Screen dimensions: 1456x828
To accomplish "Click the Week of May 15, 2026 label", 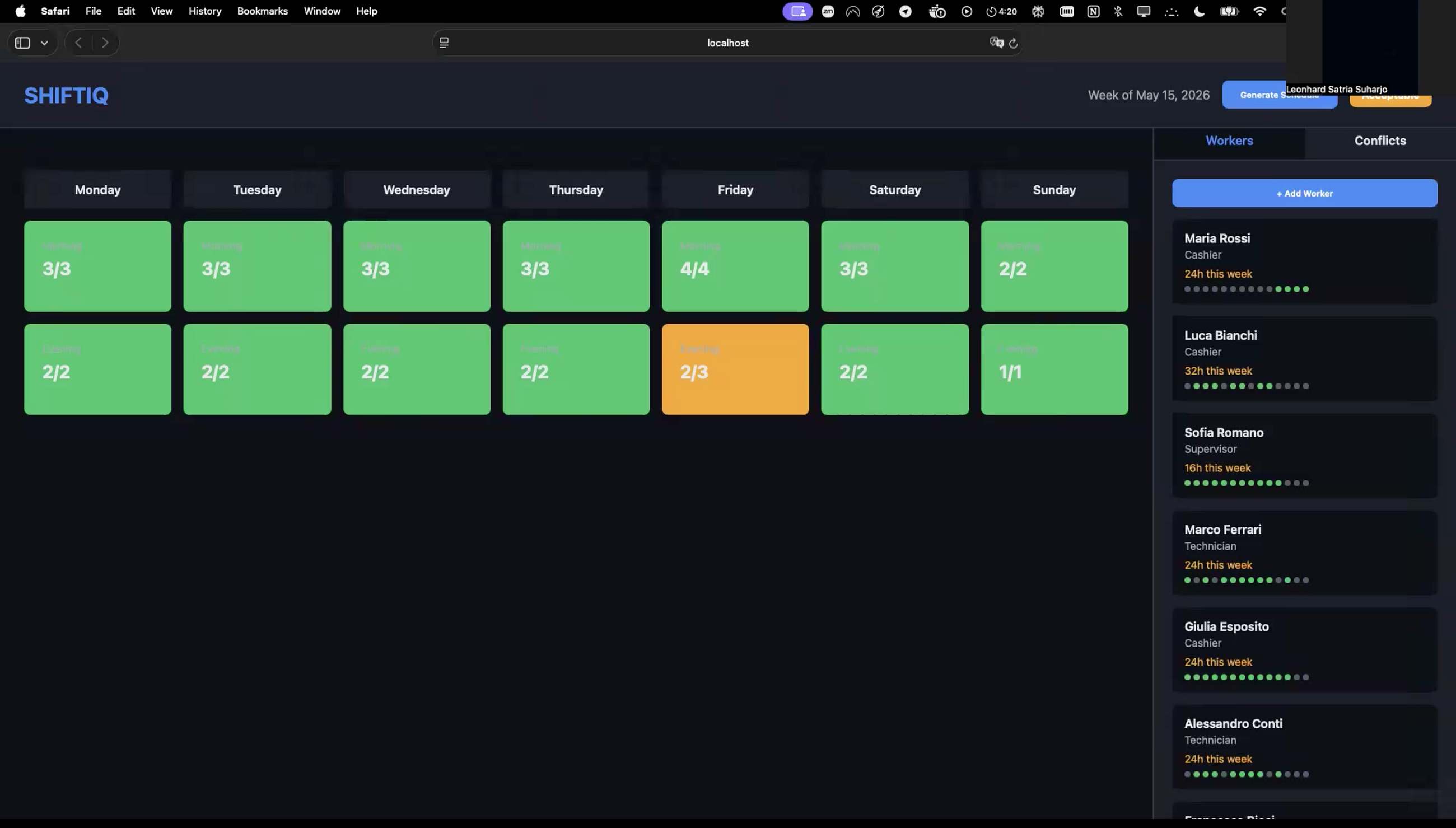I will click(x=1149, y=95).
